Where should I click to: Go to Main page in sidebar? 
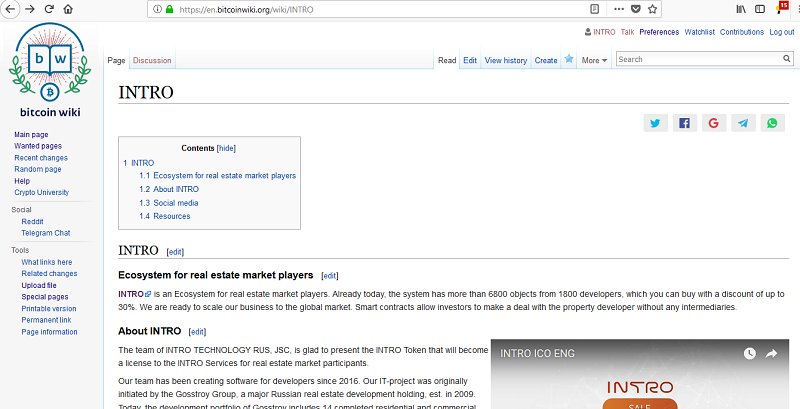31,135
